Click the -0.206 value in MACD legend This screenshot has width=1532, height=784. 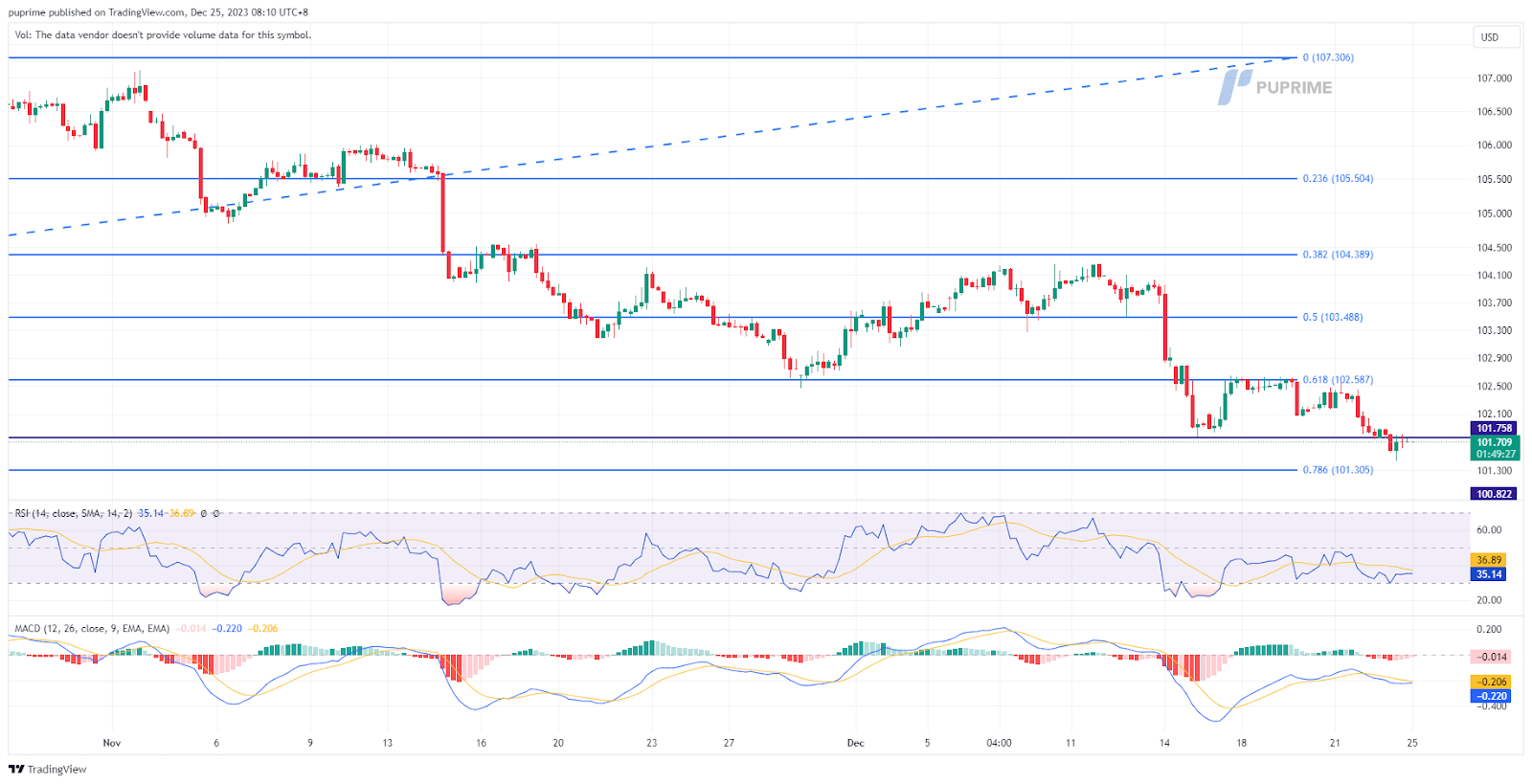click(x=263, y=628)
